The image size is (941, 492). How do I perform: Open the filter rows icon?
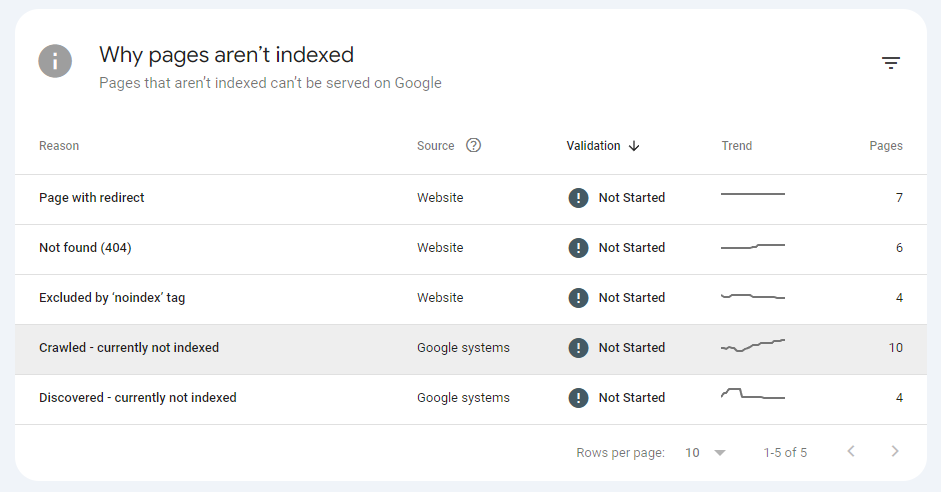[891, 62]
